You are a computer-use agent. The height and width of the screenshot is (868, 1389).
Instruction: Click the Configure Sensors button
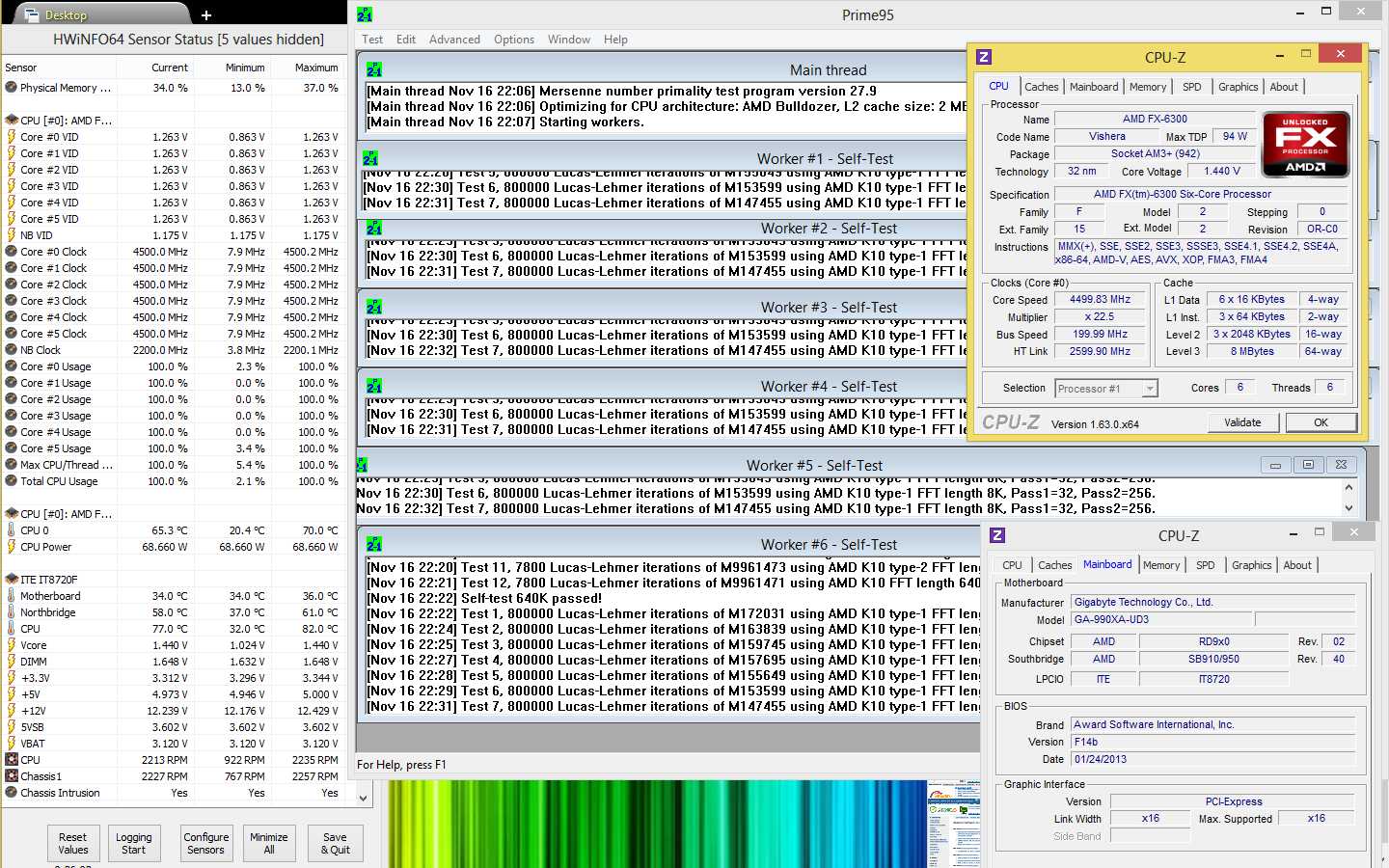click(206, 843)
